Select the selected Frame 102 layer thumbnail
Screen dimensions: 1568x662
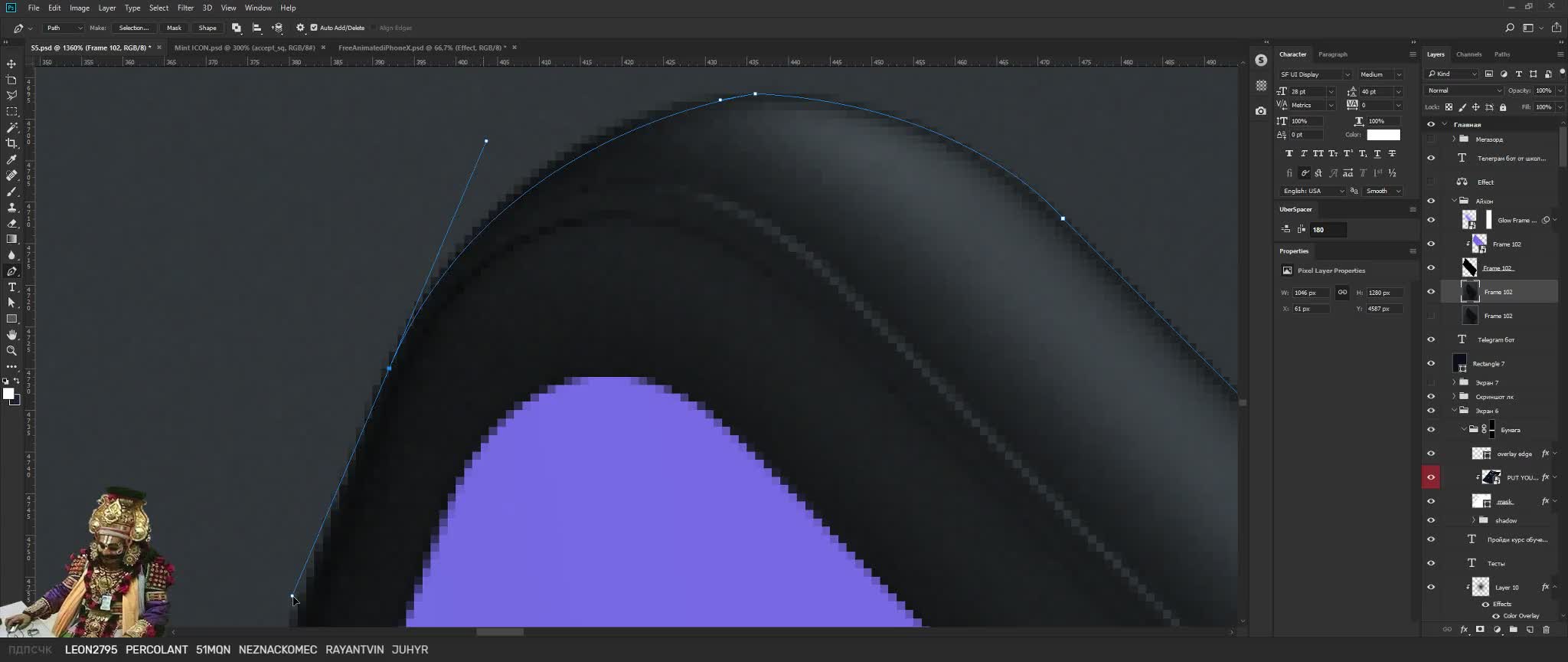click(1469, 292)
